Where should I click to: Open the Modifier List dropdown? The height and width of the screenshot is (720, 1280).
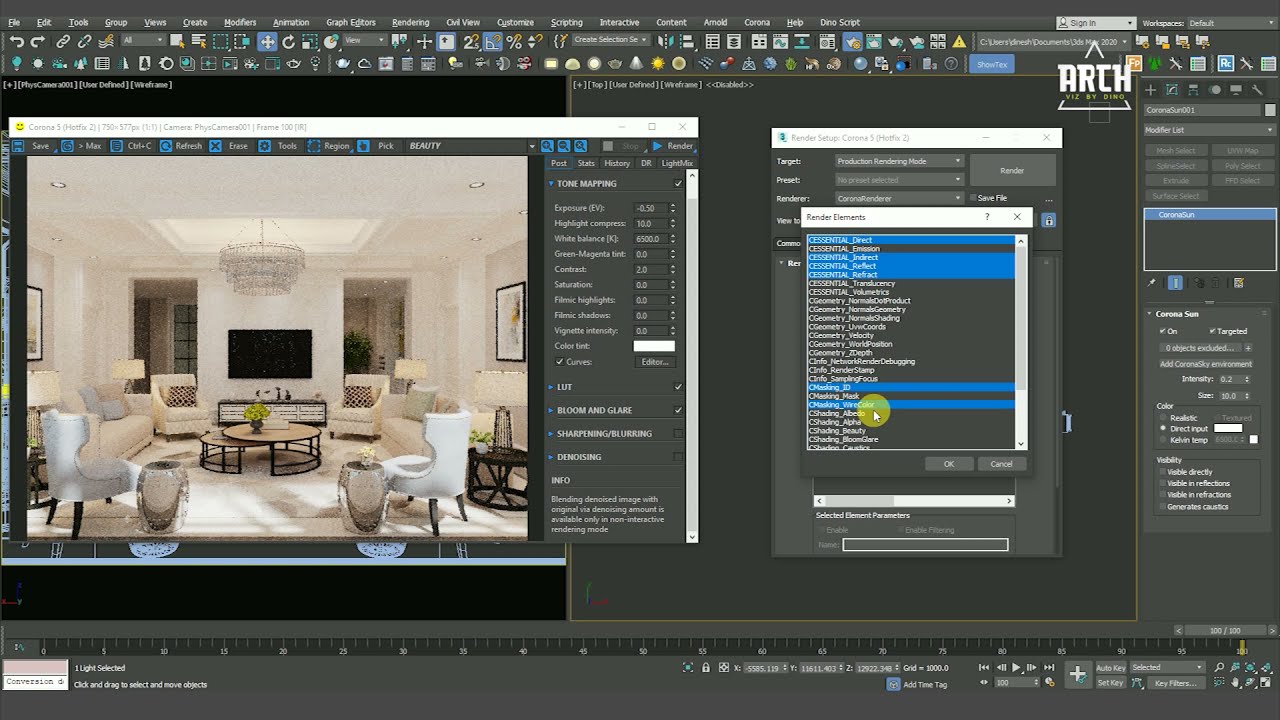(x=1210, y=130)
